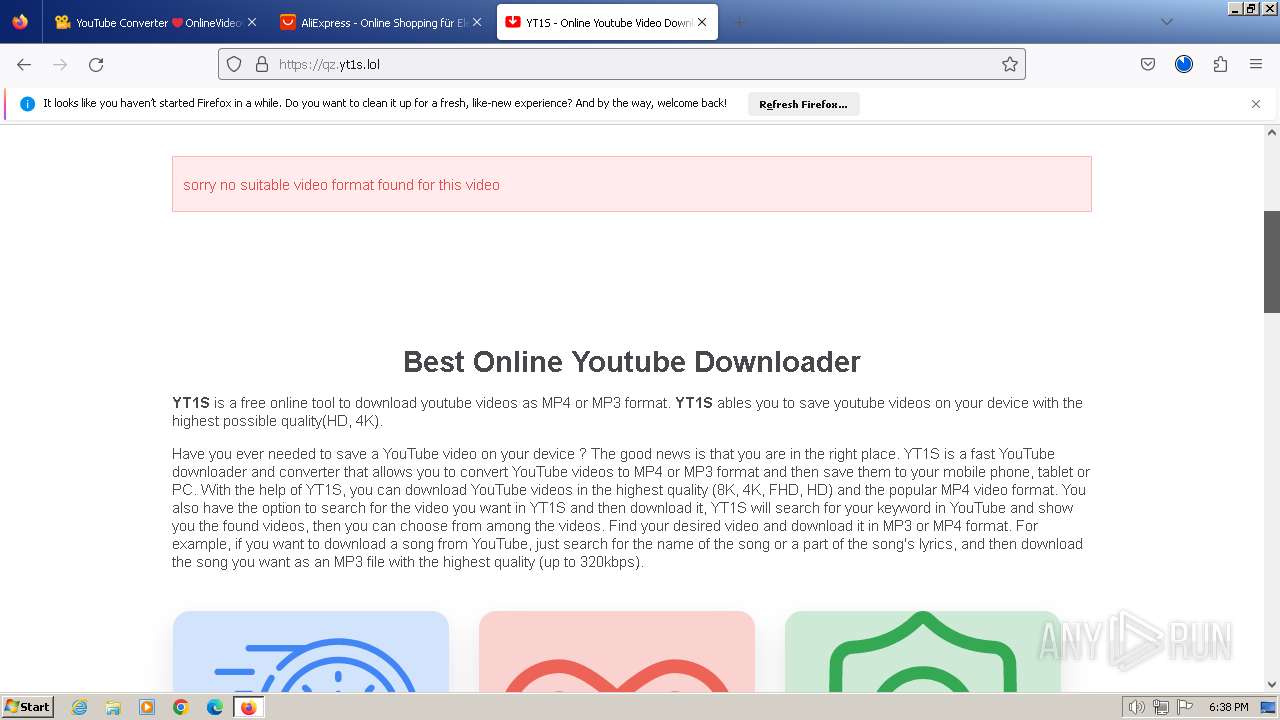Click the 'Best Online Youtube Downloader' heading
Viewport: 1280px width, 720px height.
632,361
